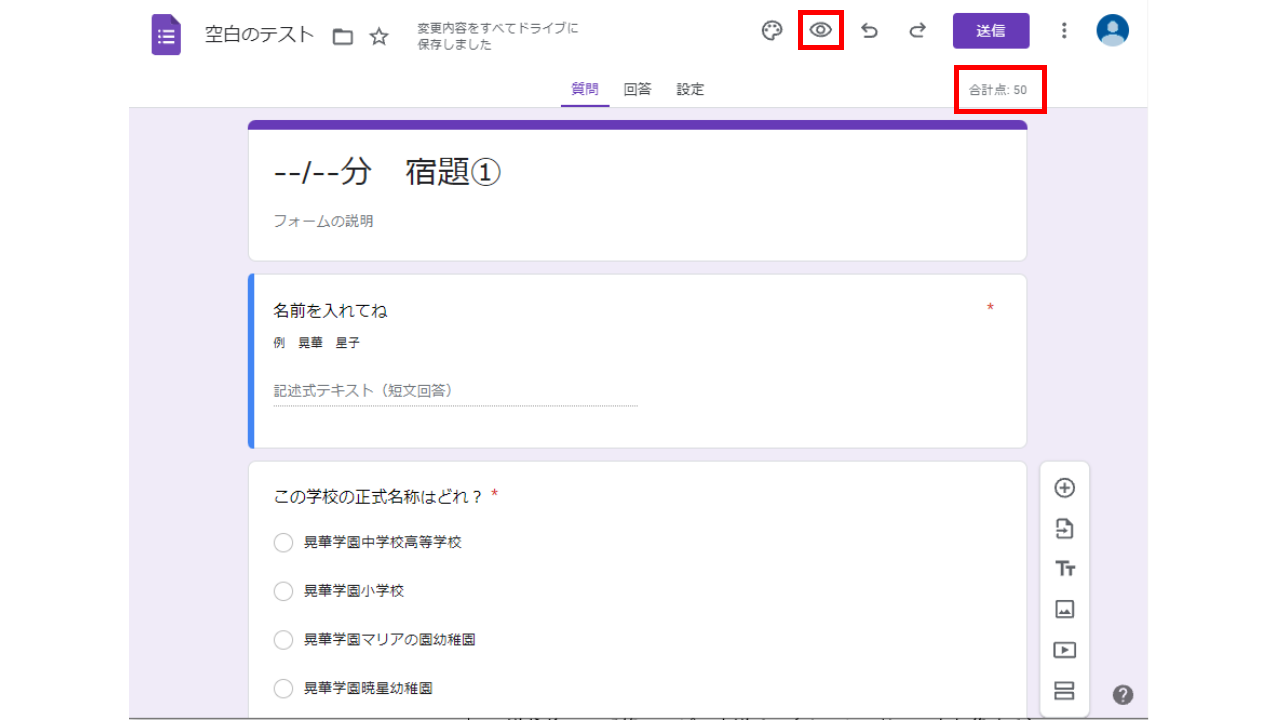Add a video from the side toolbar

(x=1065, y=650)
